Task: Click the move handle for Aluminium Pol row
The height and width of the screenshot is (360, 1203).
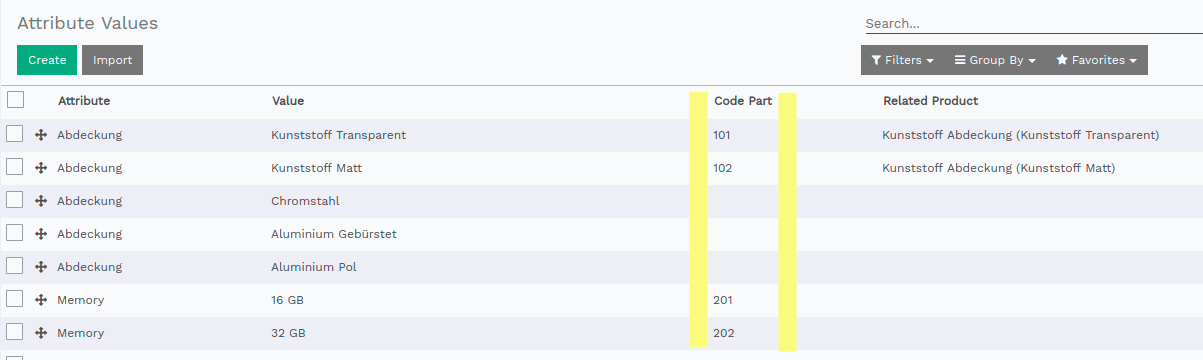Action: [41, 267]
